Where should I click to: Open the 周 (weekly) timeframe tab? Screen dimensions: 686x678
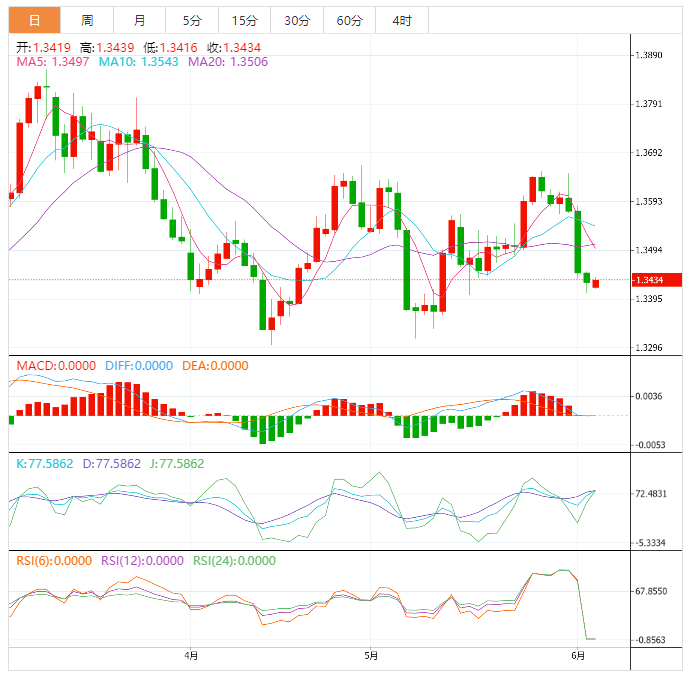click(87, 20)
